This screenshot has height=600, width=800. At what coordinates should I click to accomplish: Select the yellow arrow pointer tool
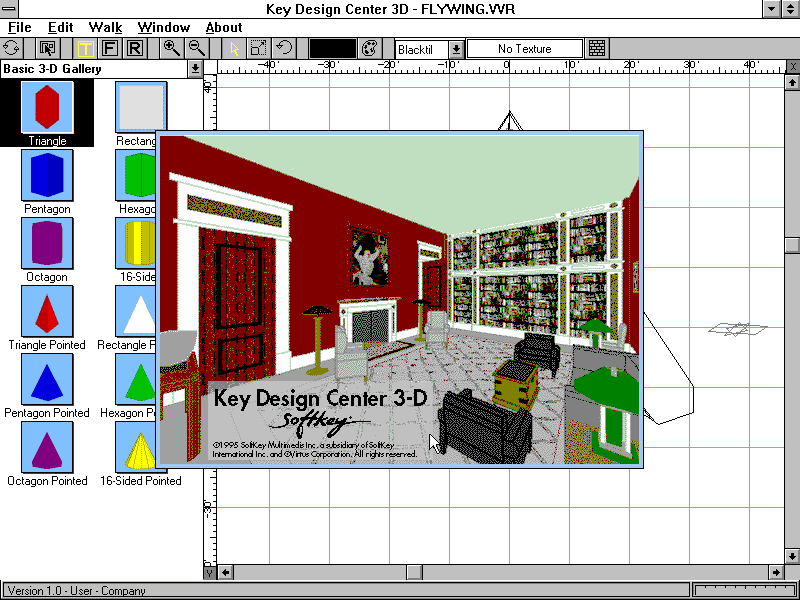click(234, 48)
